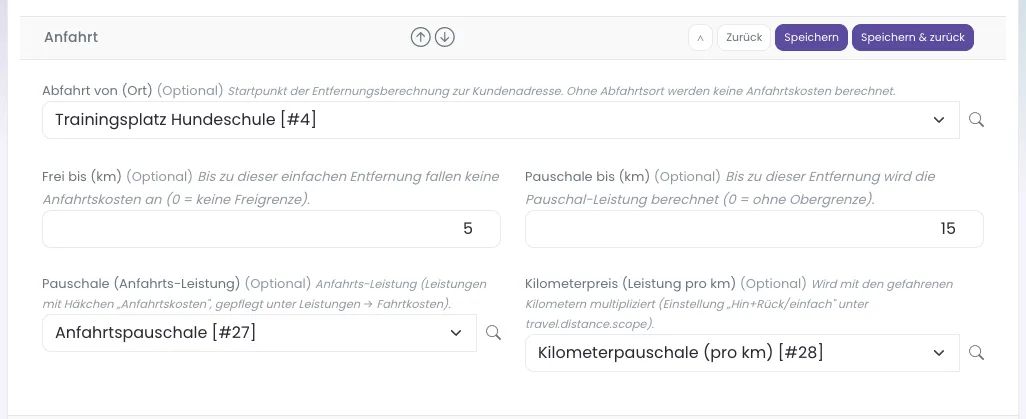Click the move section down arrow icon

point(445,37)
